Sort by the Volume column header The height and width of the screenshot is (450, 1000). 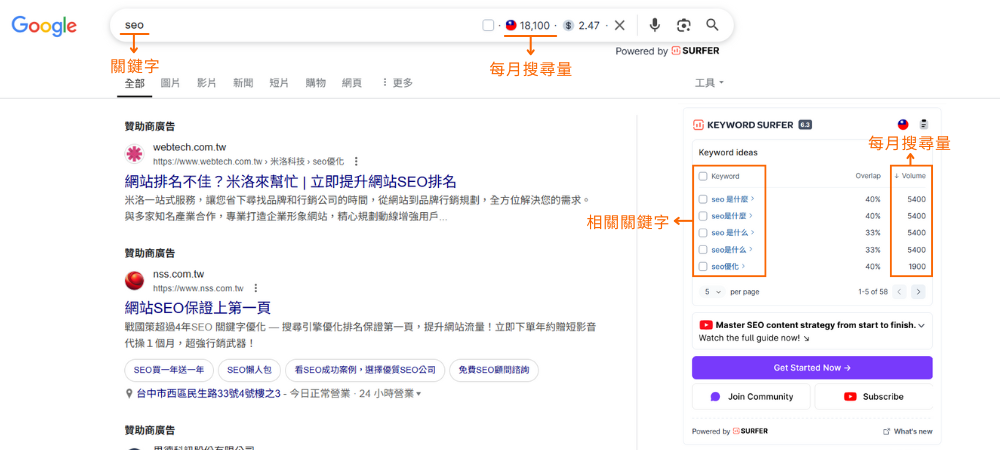coord(910,176)
